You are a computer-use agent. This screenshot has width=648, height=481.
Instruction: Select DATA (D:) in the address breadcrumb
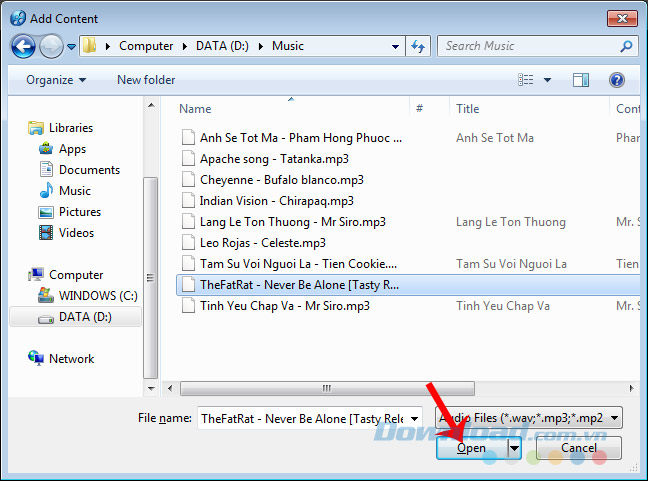[x=222, y=46]
